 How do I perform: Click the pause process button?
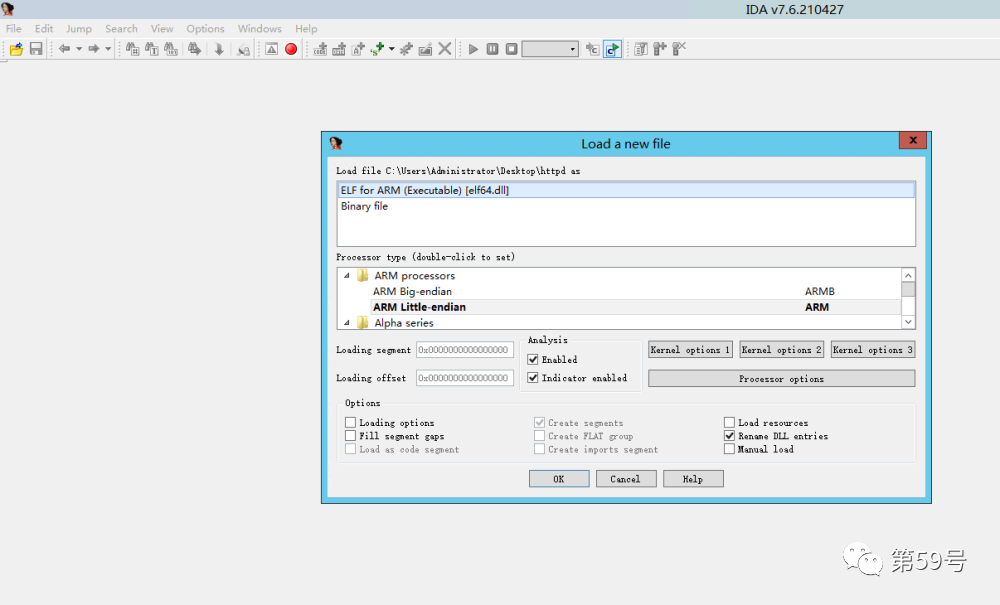click(492, 49)
